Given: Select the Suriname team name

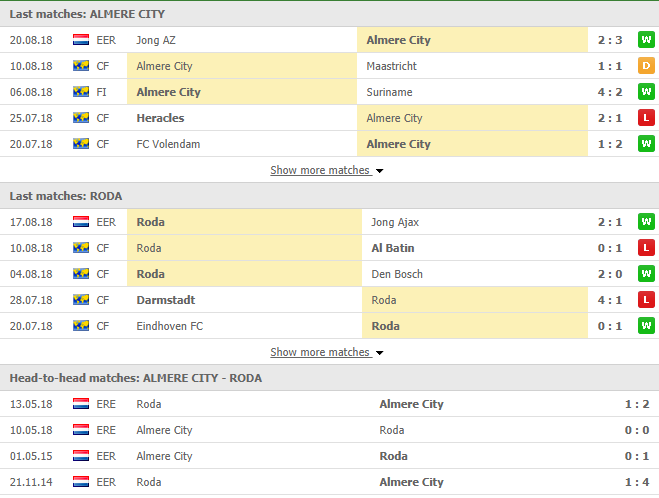Looking at the screenshot, I should pos(389,92).
